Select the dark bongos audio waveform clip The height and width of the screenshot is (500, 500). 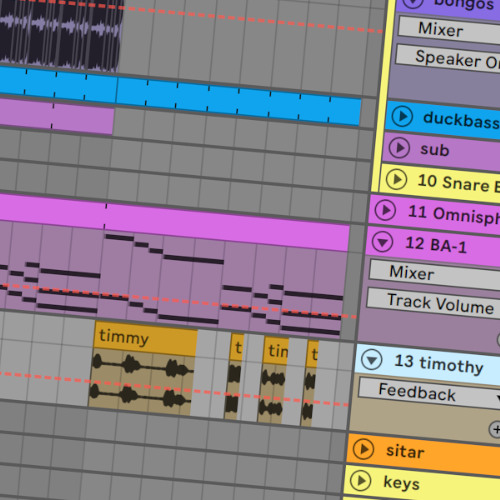tap(60, 35)
